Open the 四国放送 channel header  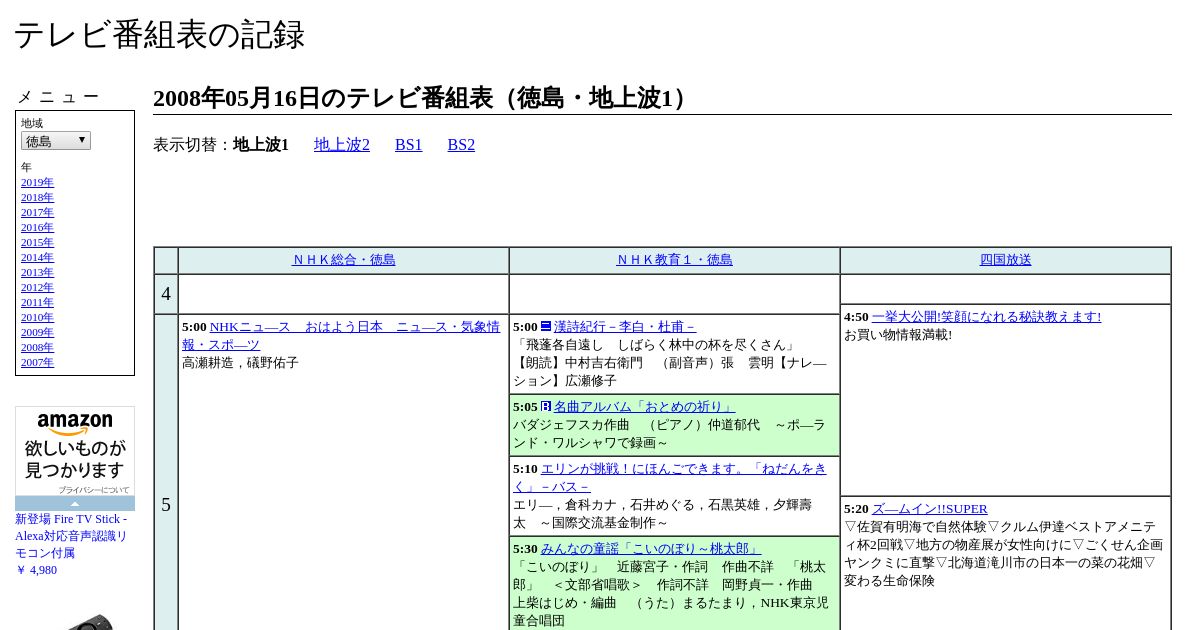tap(1006, 260)
